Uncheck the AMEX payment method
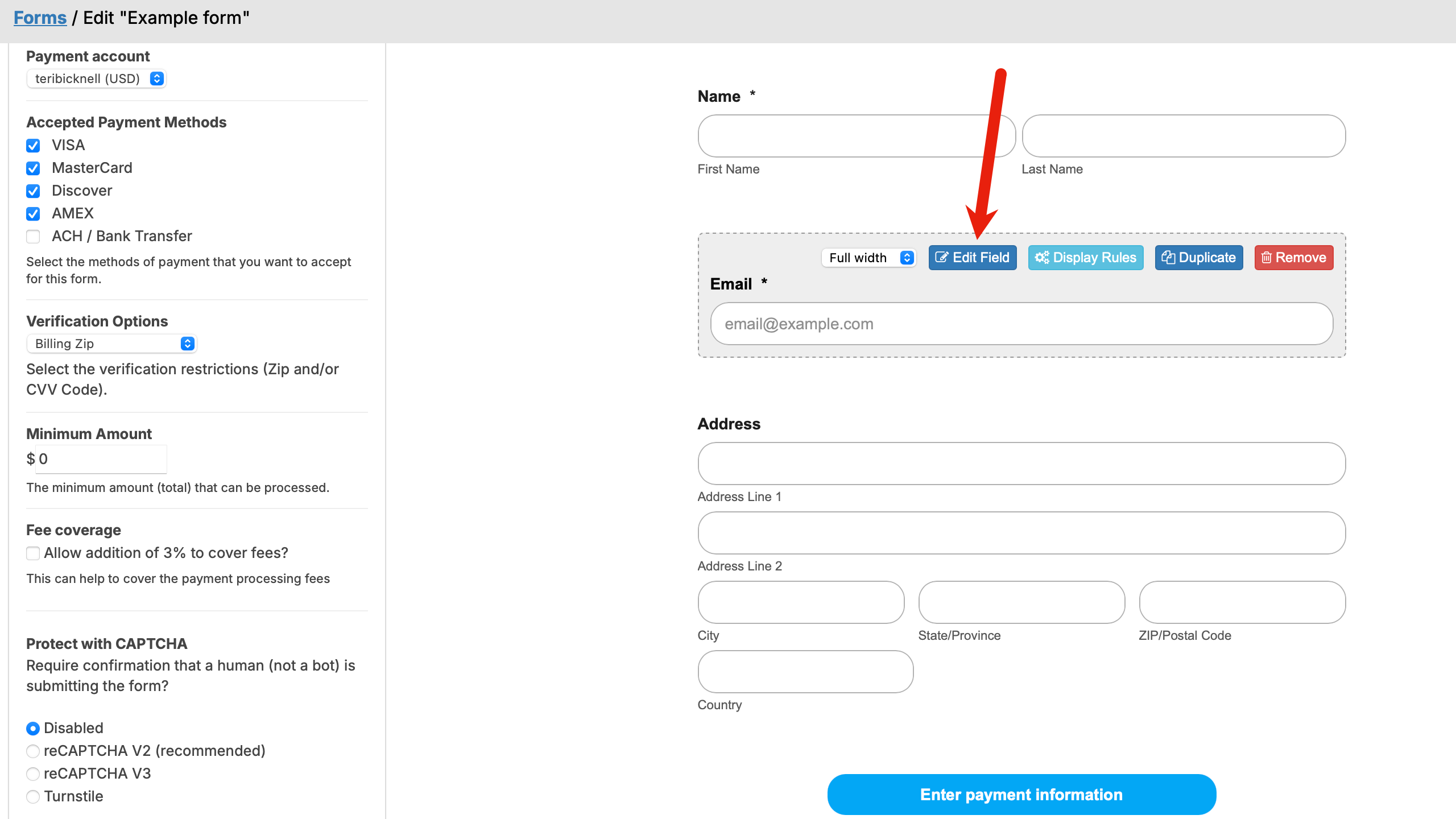This screenshot has height=819, width=1456. pyautogui.click(x=33, y=214)
